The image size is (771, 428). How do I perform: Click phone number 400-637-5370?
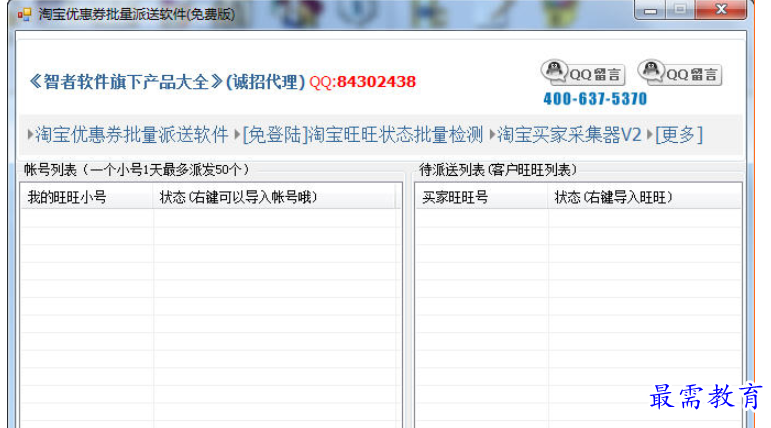[595, 99]
